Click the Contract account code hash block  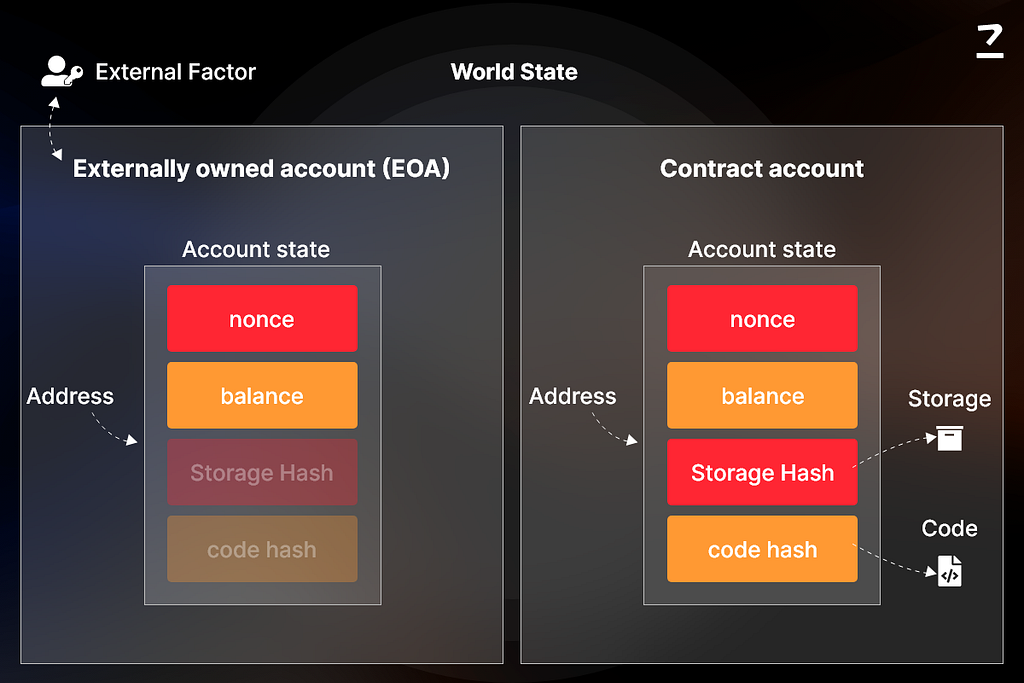tap(762, 549)
